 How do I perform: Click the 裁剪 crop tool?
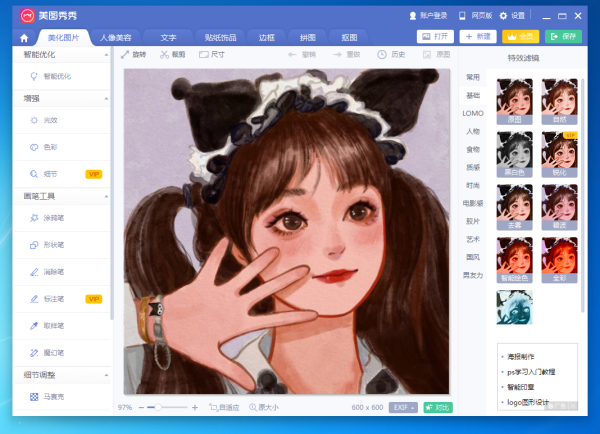(x=173, y=55)
